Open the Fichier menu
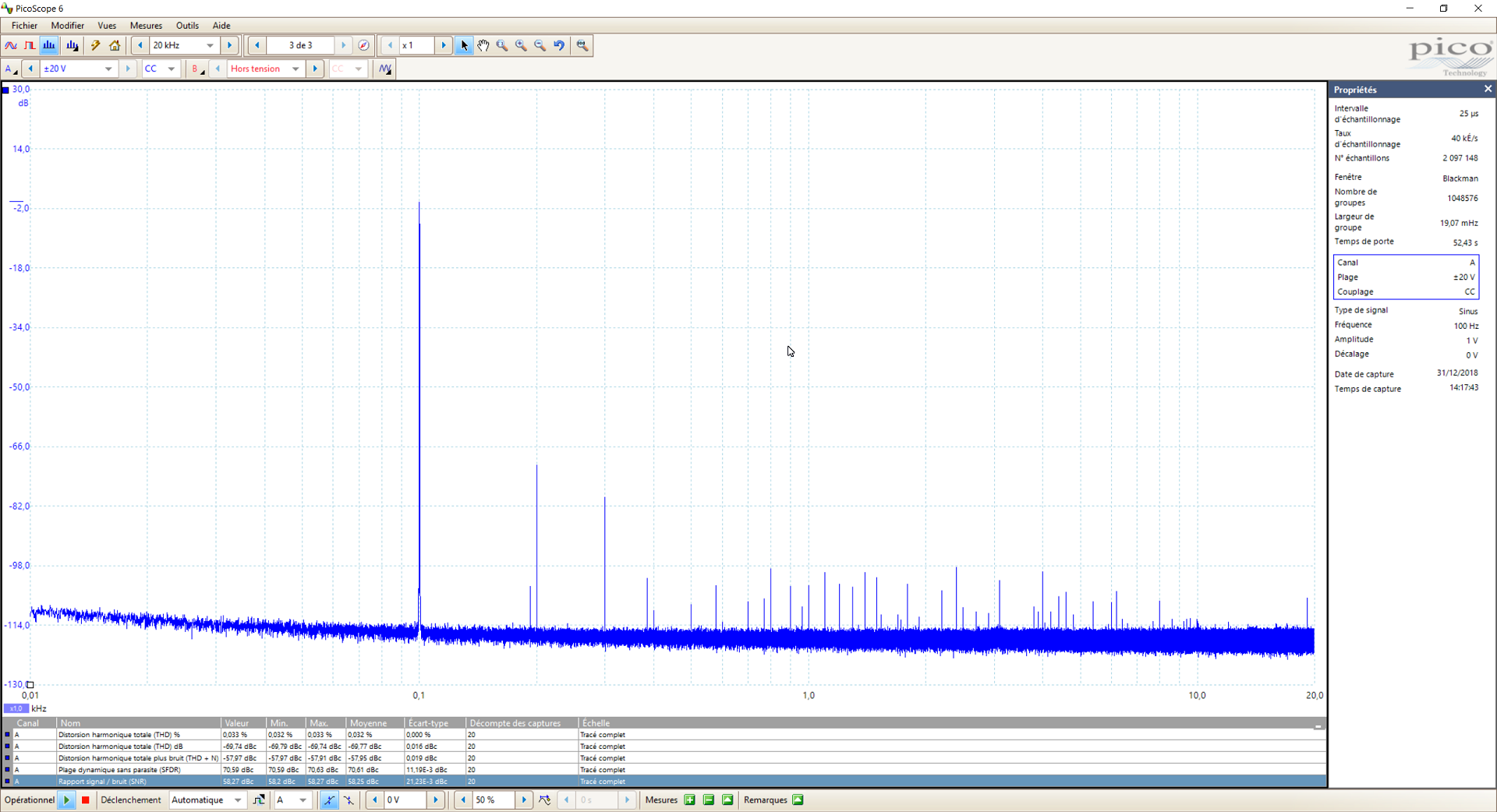Screen dimensions: 1497x812 (25, 26)
